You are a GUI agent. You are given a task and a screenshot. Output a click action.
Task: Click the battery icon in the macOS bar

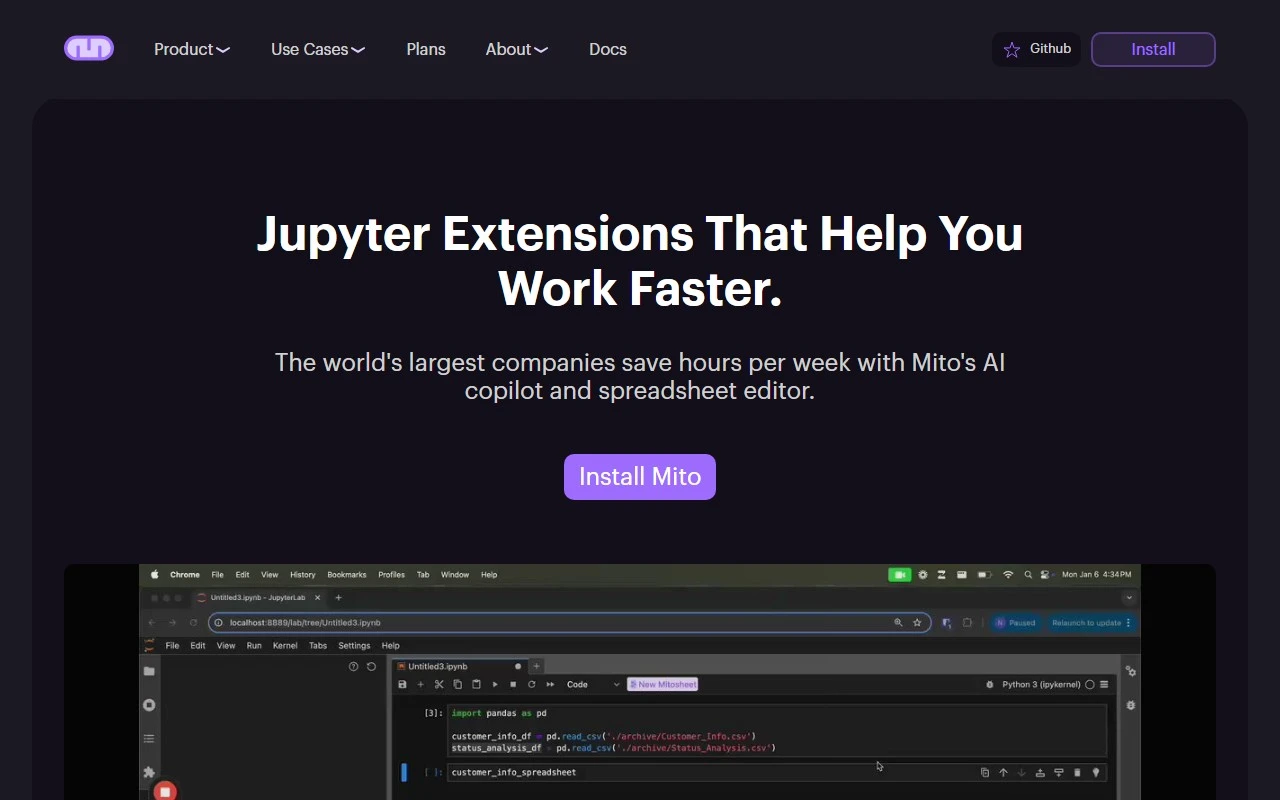984,575
